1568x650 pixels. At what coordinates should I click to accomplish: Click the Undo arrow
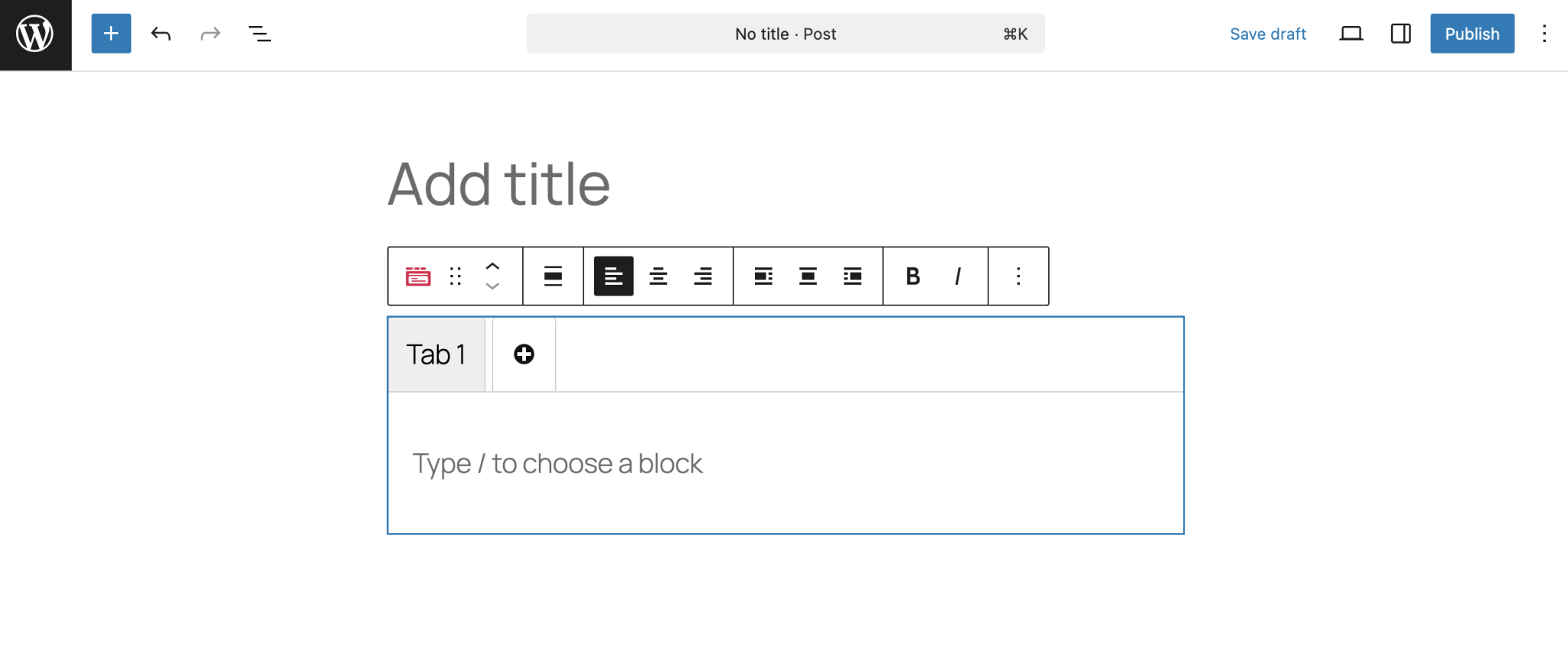coord(161,34)
